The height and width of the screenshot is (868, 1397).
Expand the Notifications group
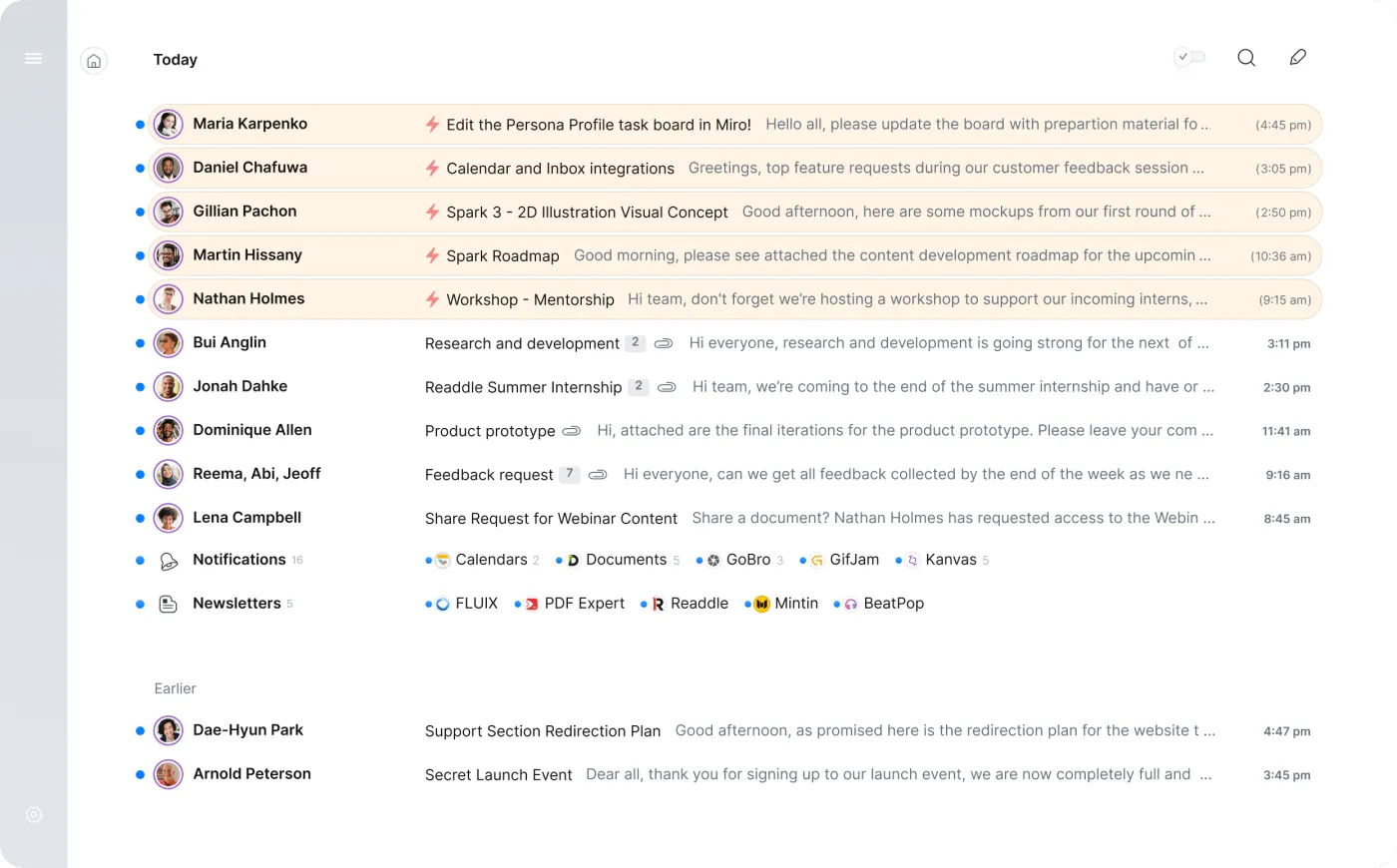(238, 560)
